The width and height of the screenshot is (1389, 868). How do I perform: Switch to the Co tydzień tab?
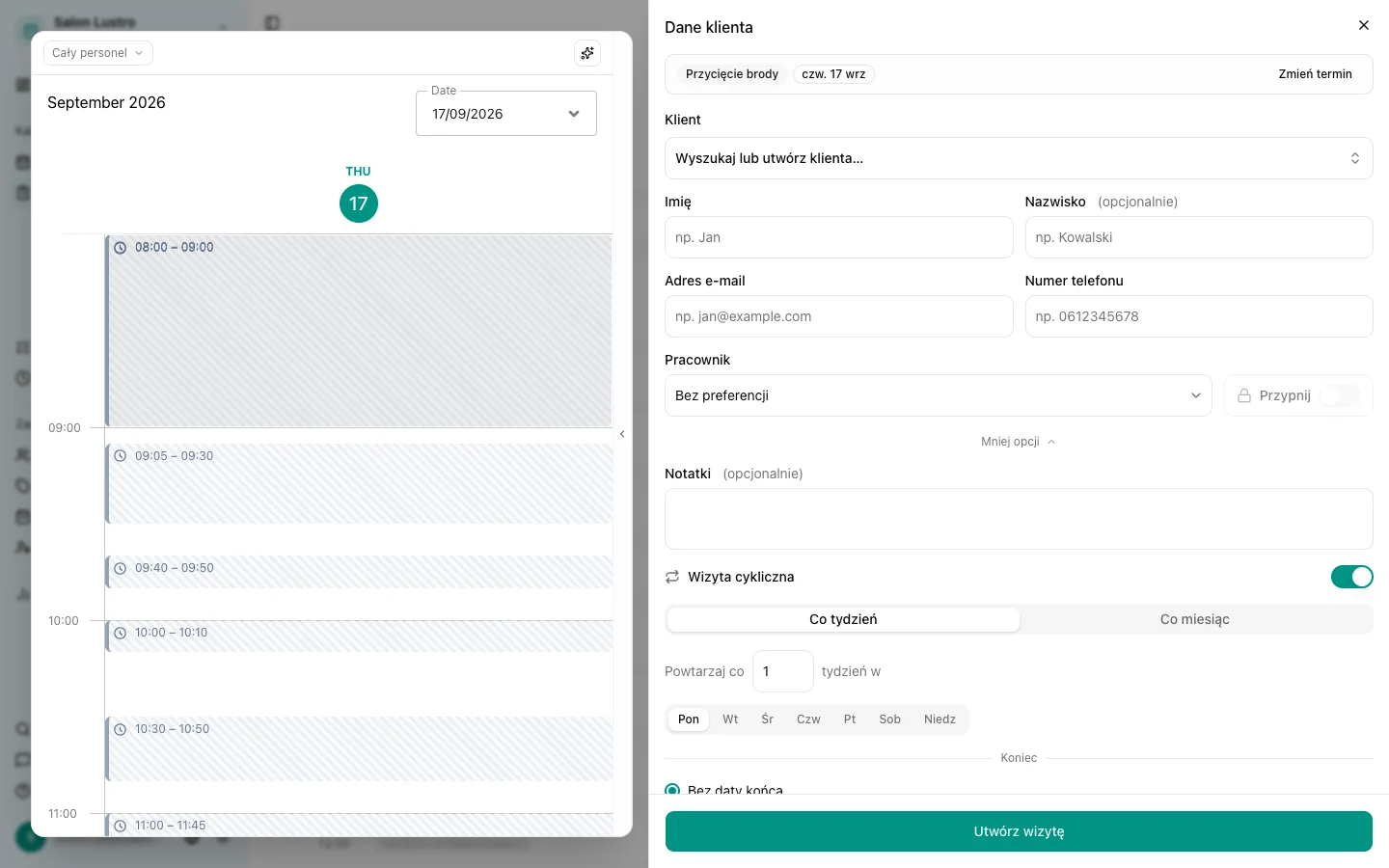pos(843,619)
